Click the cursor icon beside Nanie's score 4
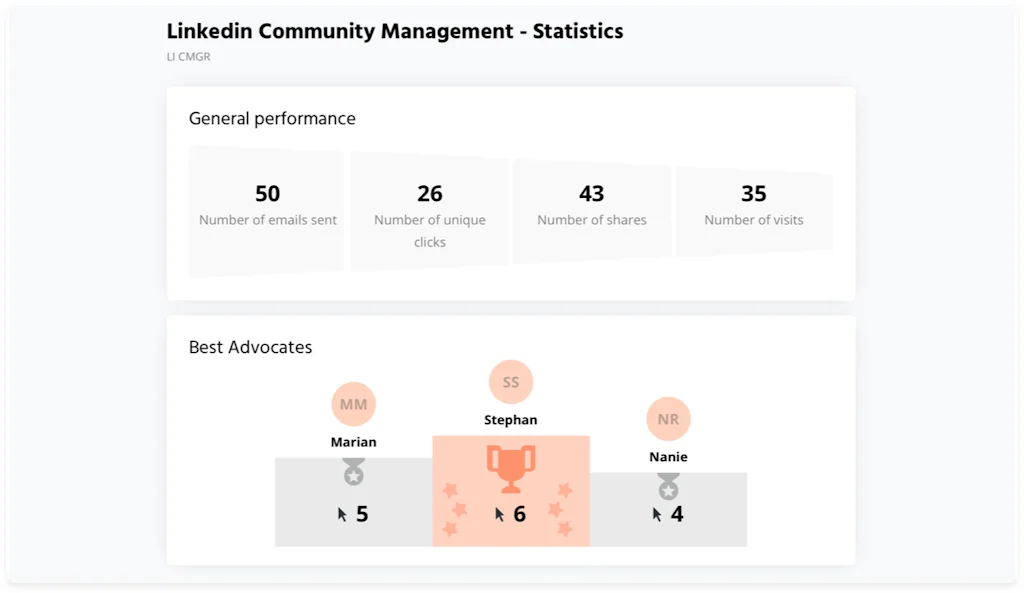 tap(657, 515)
